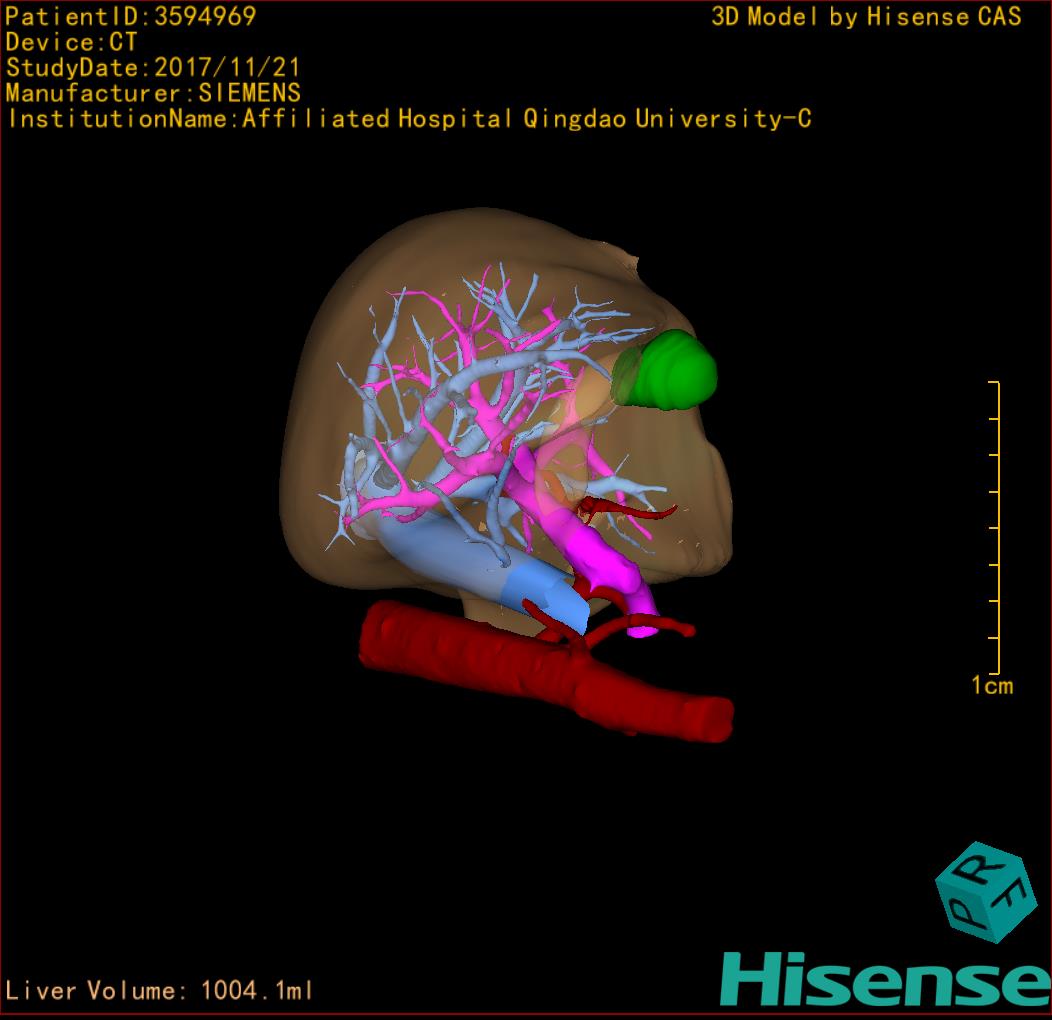1052x1020 pixels.
Task: Click the StudyDate 2017/11/21 text
Action: 152,68
